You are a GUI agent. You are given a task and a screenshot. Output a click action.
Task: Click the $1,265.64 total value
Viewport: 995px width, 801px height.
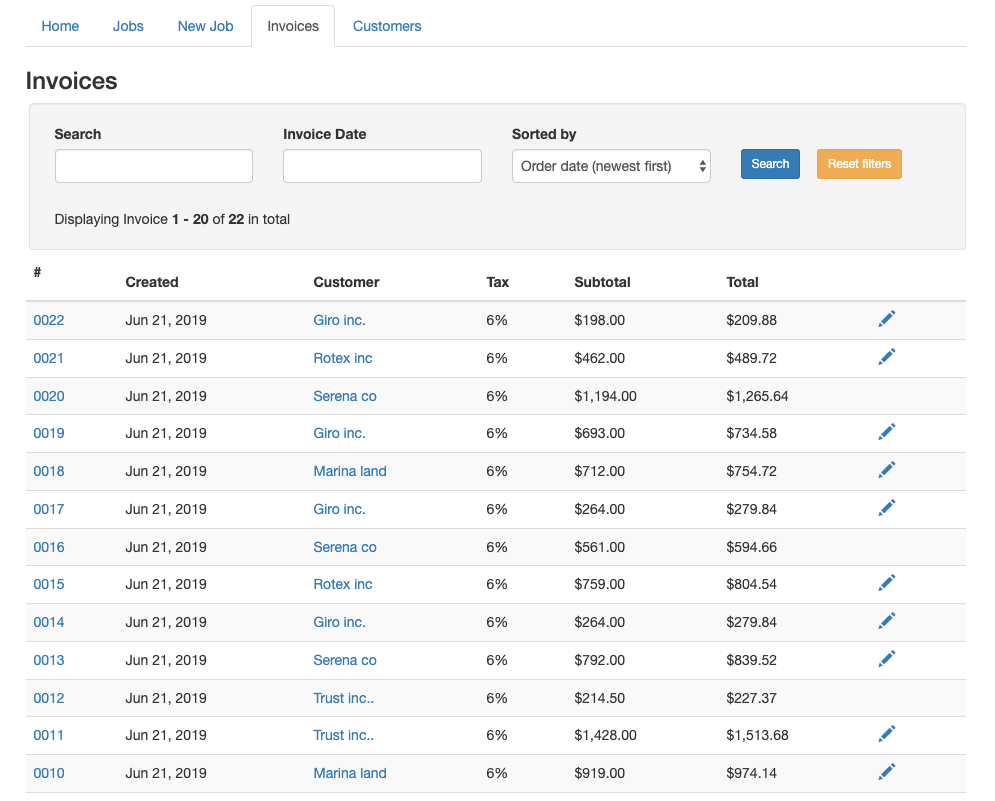757,396
